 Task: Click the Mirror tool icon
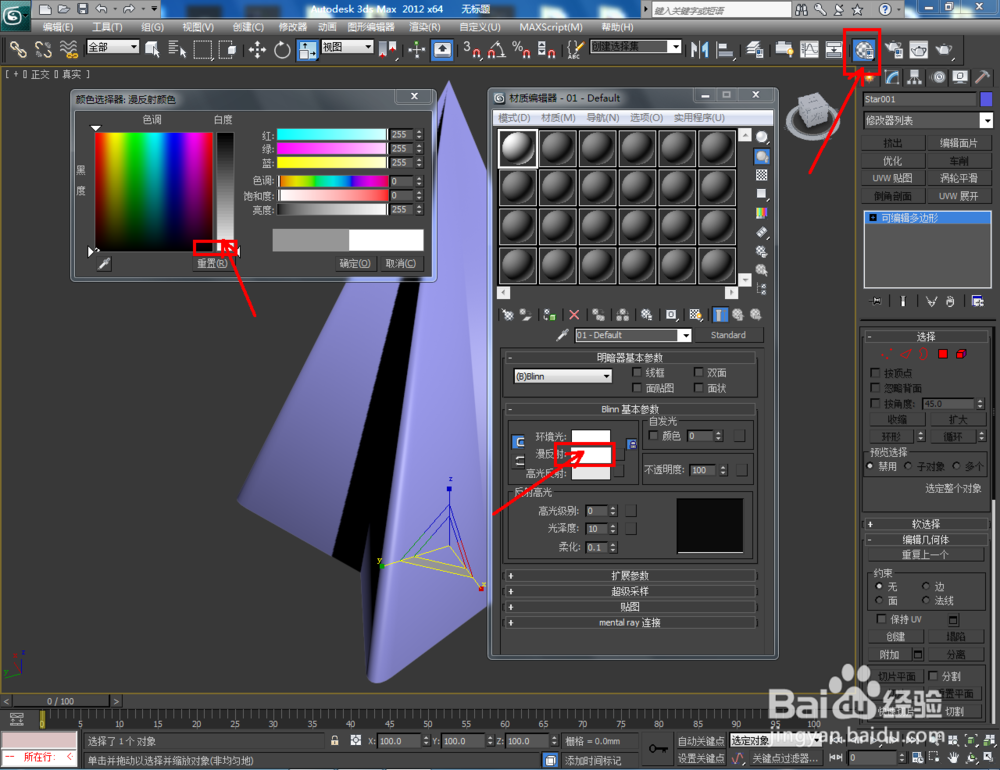(700, 50)
